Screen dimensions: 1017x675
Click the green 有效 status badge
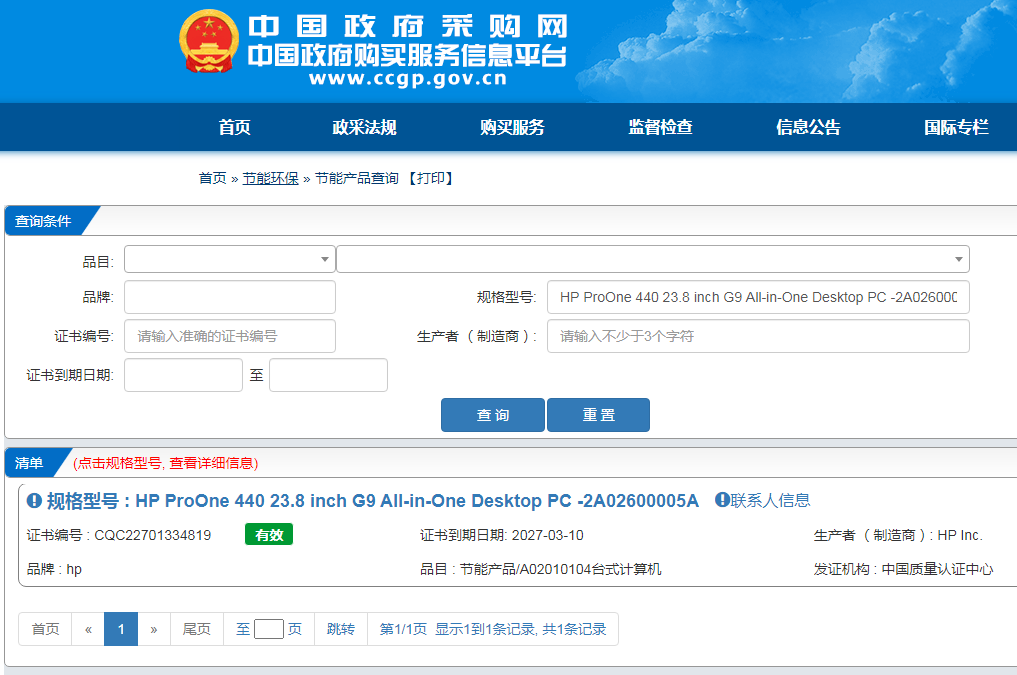269,534
